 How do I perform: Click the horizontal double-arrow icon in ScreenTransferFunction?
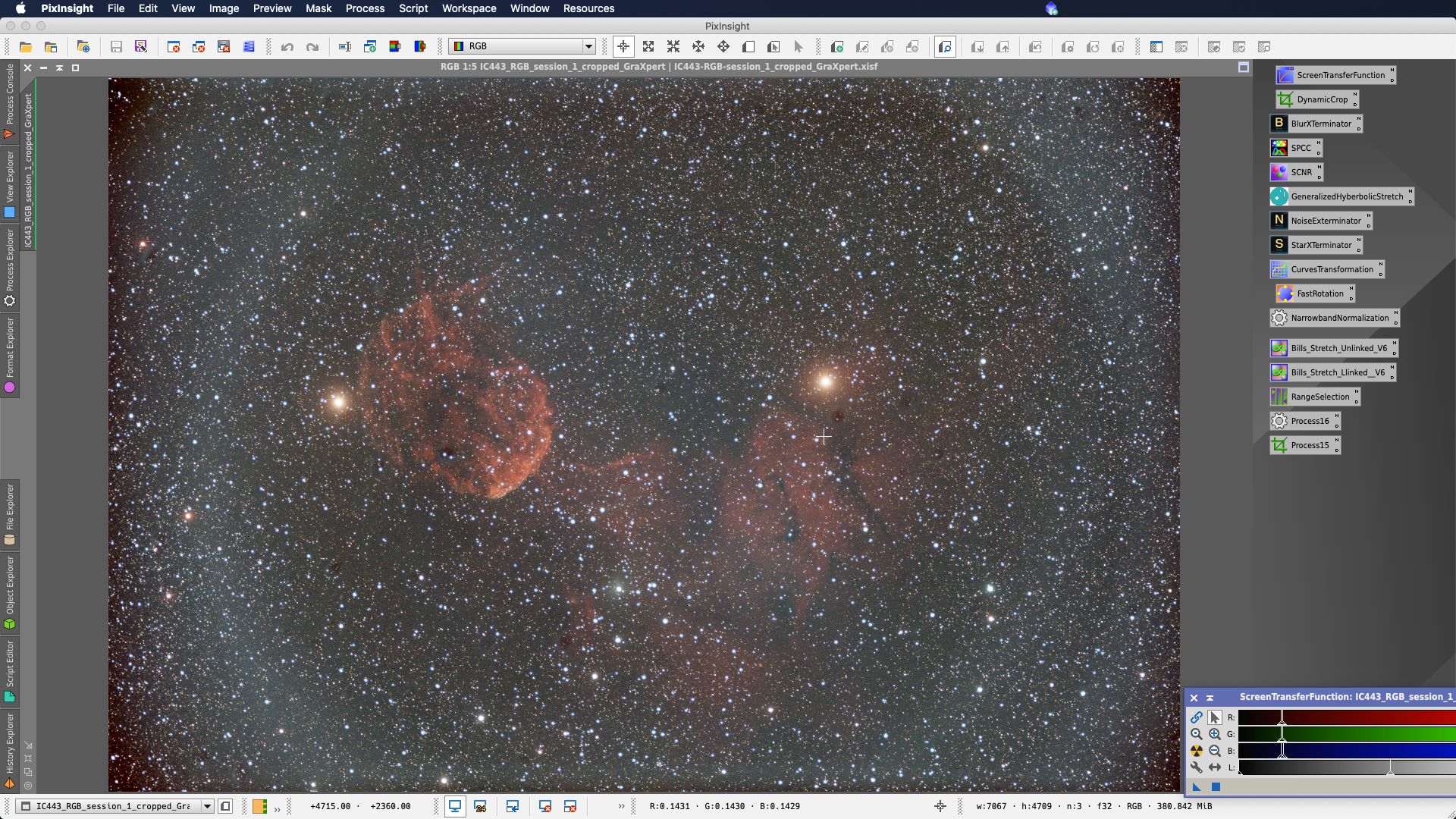click(x=1215, y=767)
